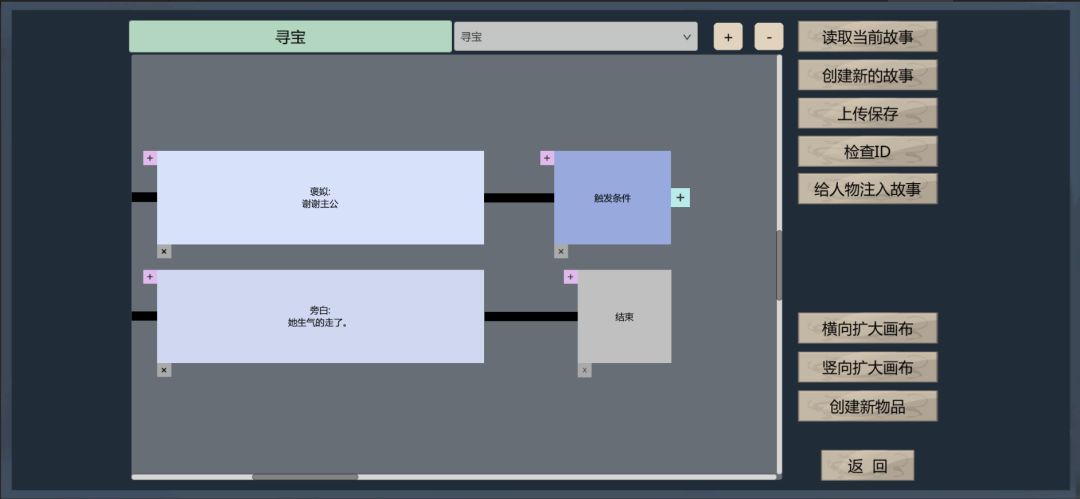Click the 检查ID button
The image size is (1080, 499).
pyautogui.click(x=867, y=152)
